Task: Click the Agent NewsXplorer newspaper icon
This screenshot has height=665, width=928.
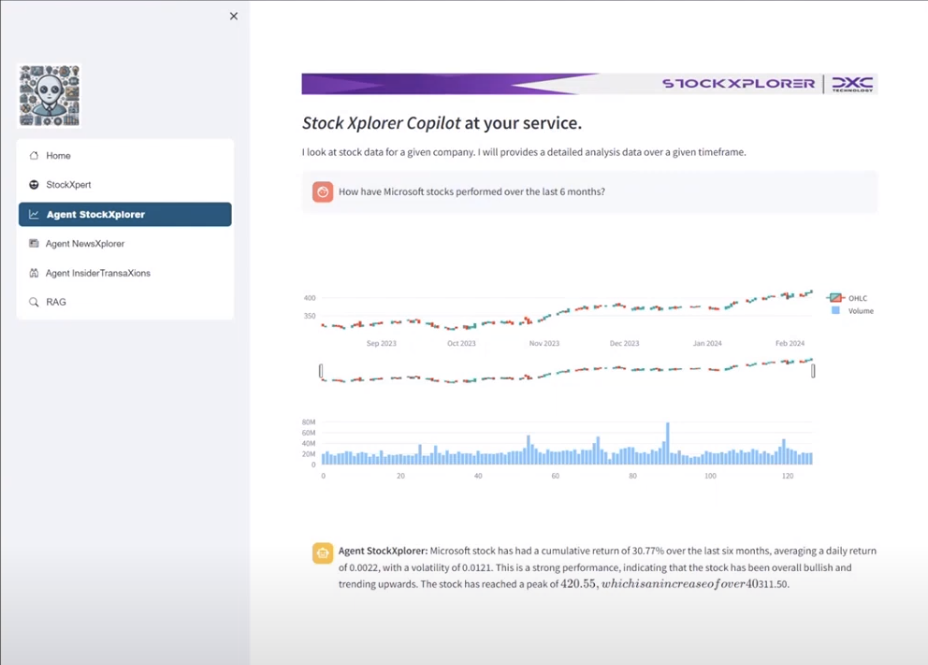Action: 34,243
